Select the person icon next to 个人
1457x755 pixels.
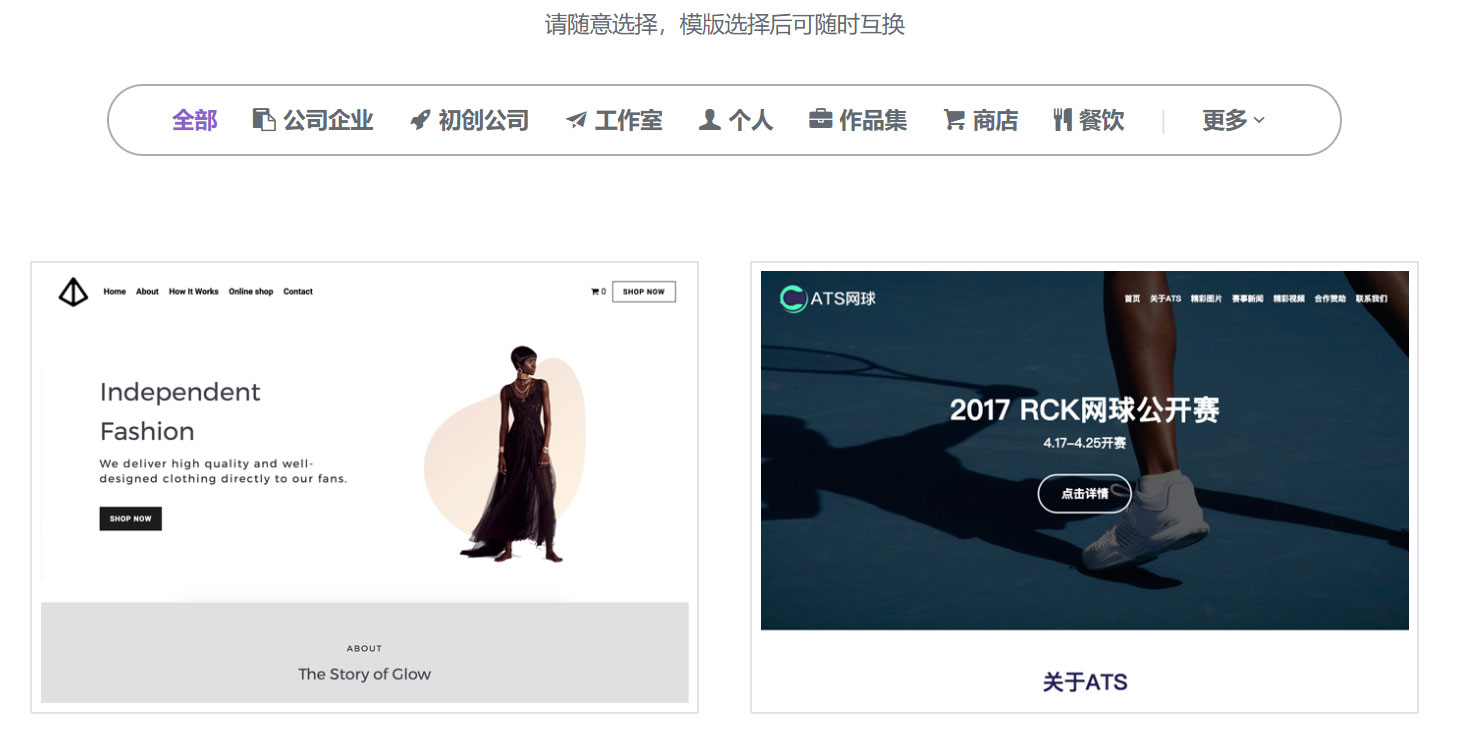click(x=709, y=119)
